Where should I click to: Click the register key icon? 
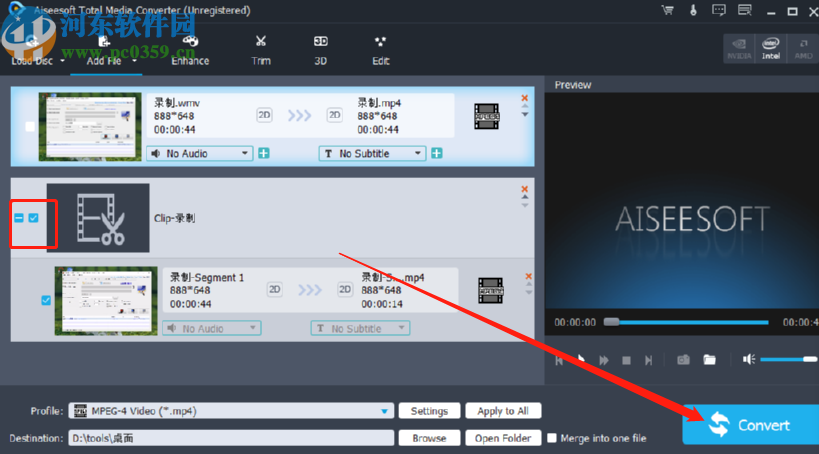(x=693, y=10)
